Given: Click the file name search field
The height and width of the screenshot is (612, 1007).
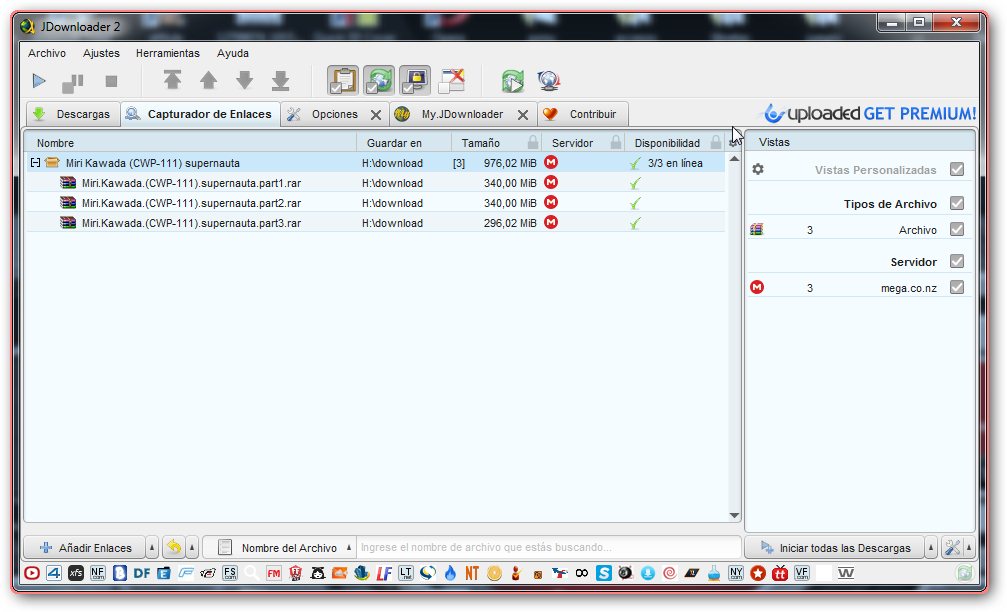Looking at the screenshot, I should tap(548, 548).
